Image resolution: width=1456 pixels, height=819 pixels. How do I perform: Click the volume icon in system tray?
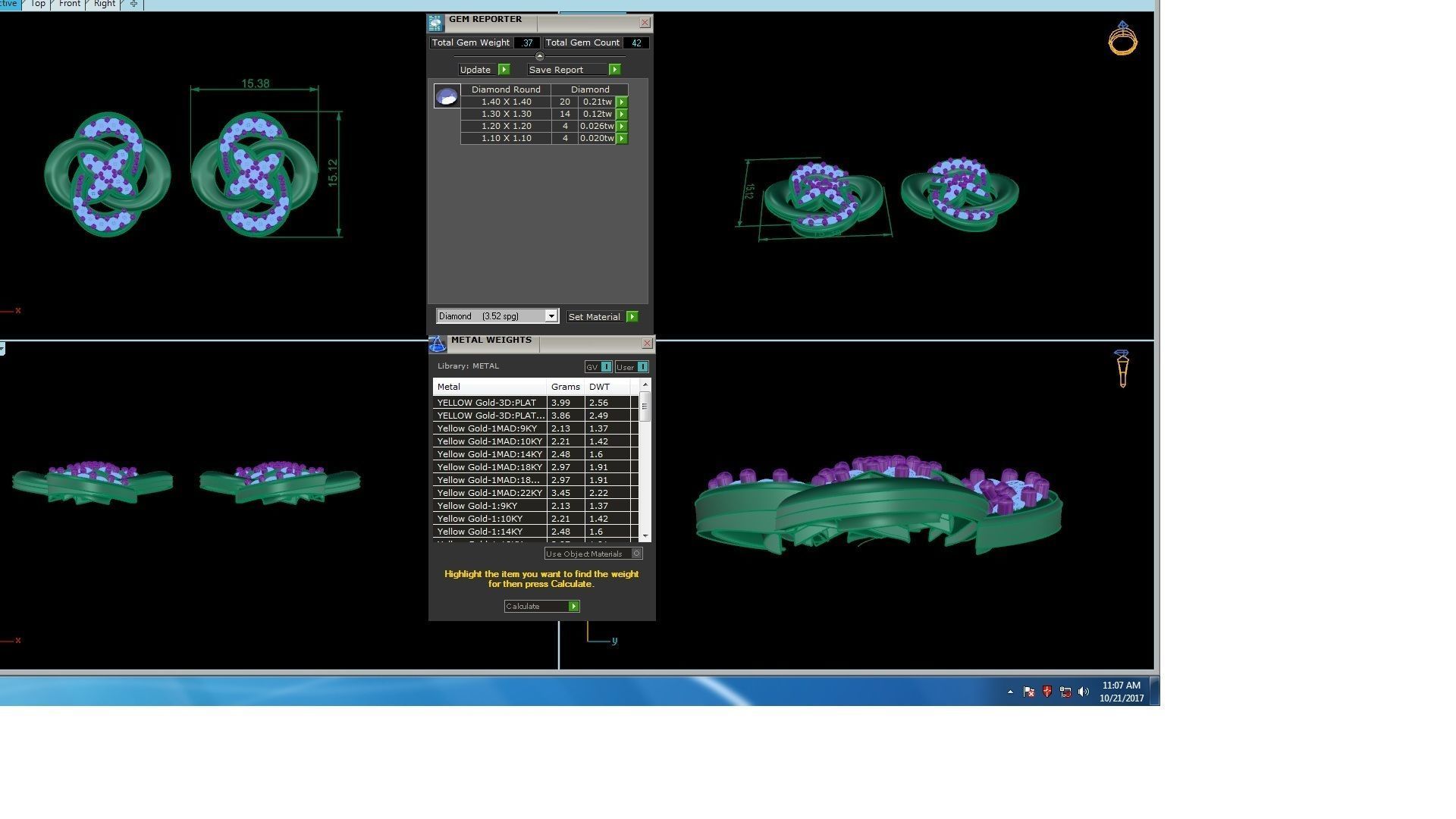tap(1084, 692)
